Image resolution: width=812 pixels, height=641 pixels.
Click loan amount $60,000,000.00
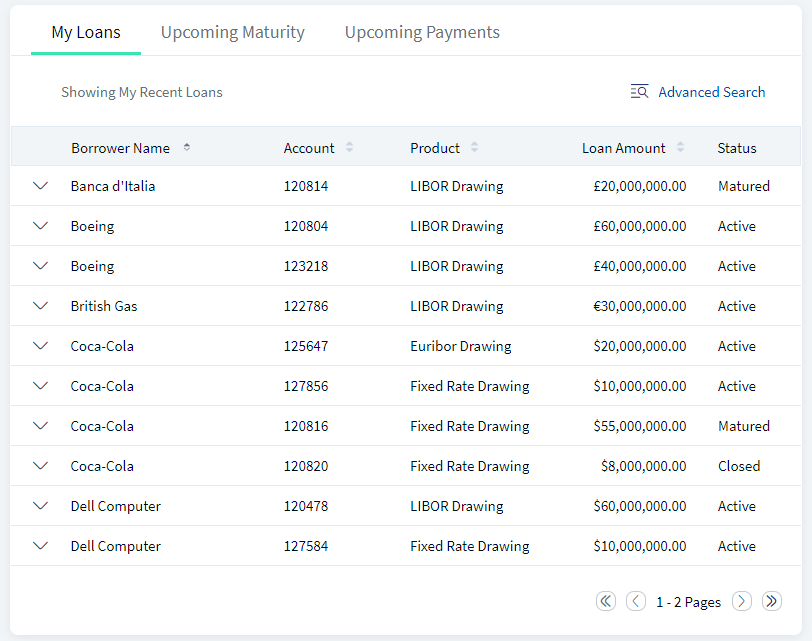[x=640, y=506]
